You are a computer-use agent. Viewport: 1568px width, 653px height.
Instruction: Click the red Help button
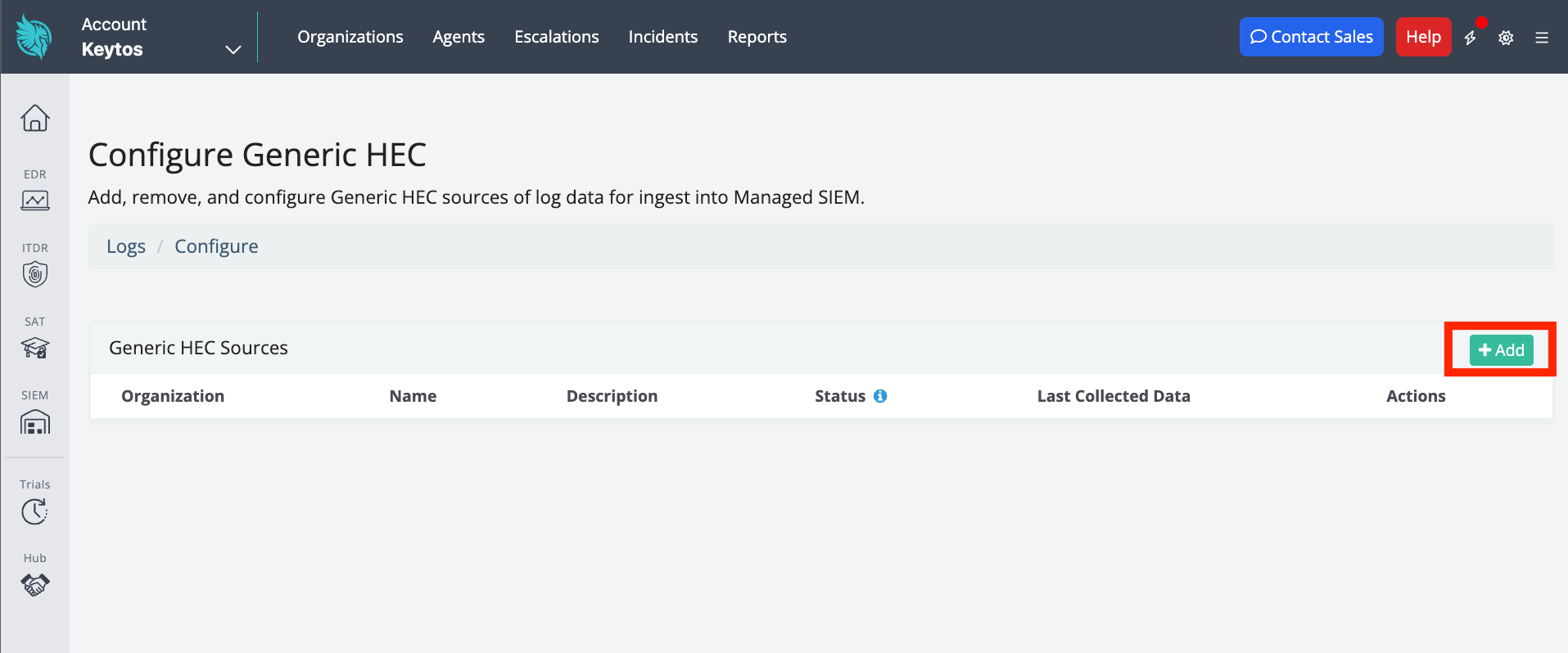(x=1423, y=37)
